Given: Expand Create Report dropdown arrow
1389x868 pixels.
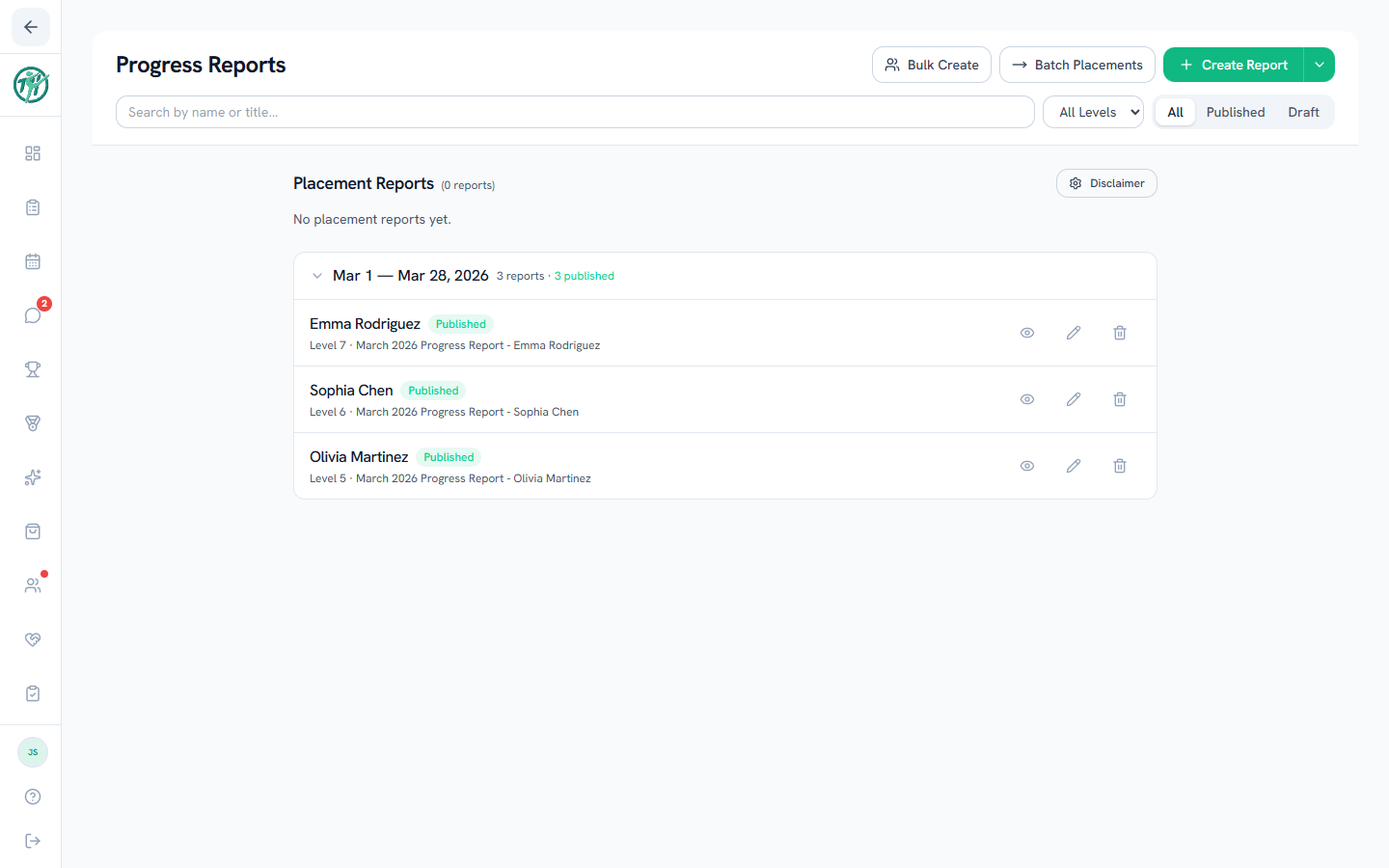Looking at the screenshot, I should (x=1320, y=65).
